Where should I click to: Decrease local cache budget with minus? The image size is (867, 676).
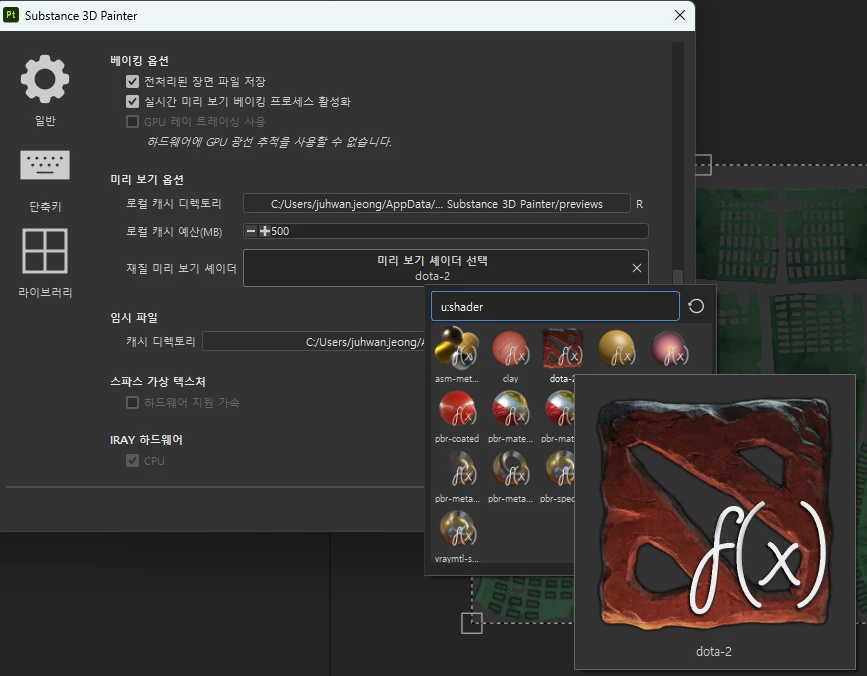250,231
